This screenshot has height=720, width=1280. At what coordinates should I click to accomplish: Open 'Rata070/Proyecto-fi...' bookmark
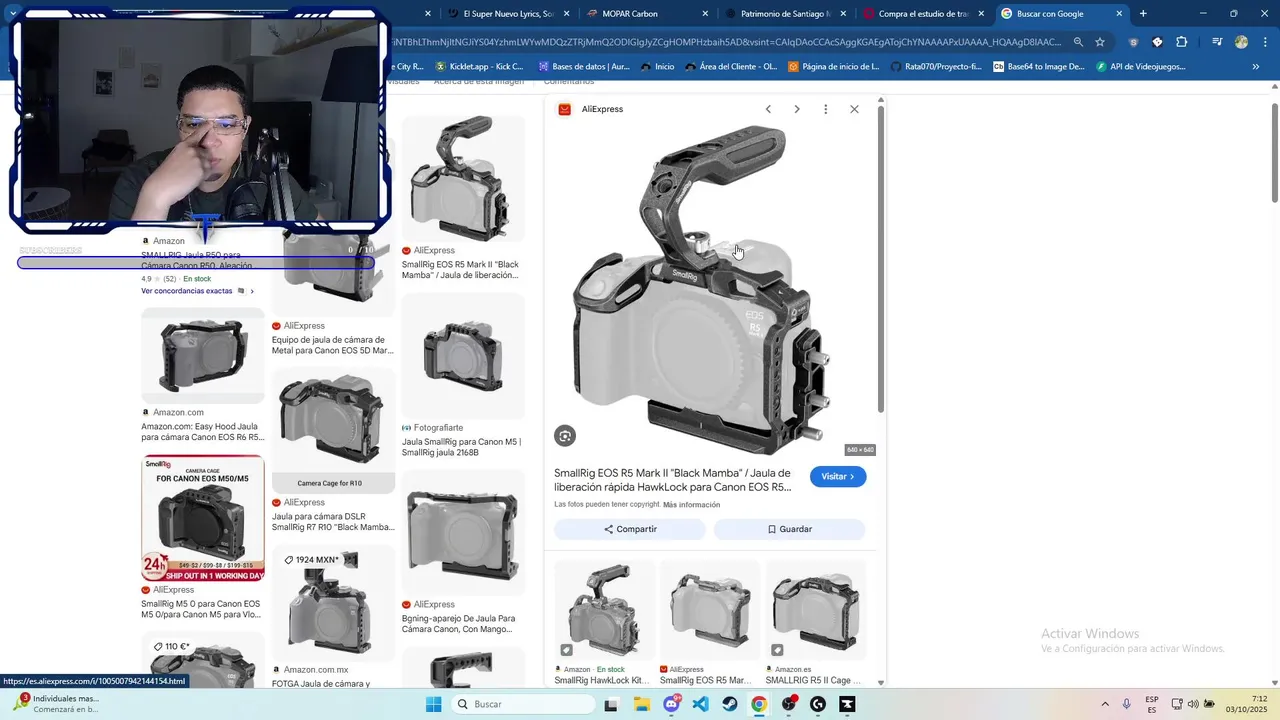[x=936, y=67]
